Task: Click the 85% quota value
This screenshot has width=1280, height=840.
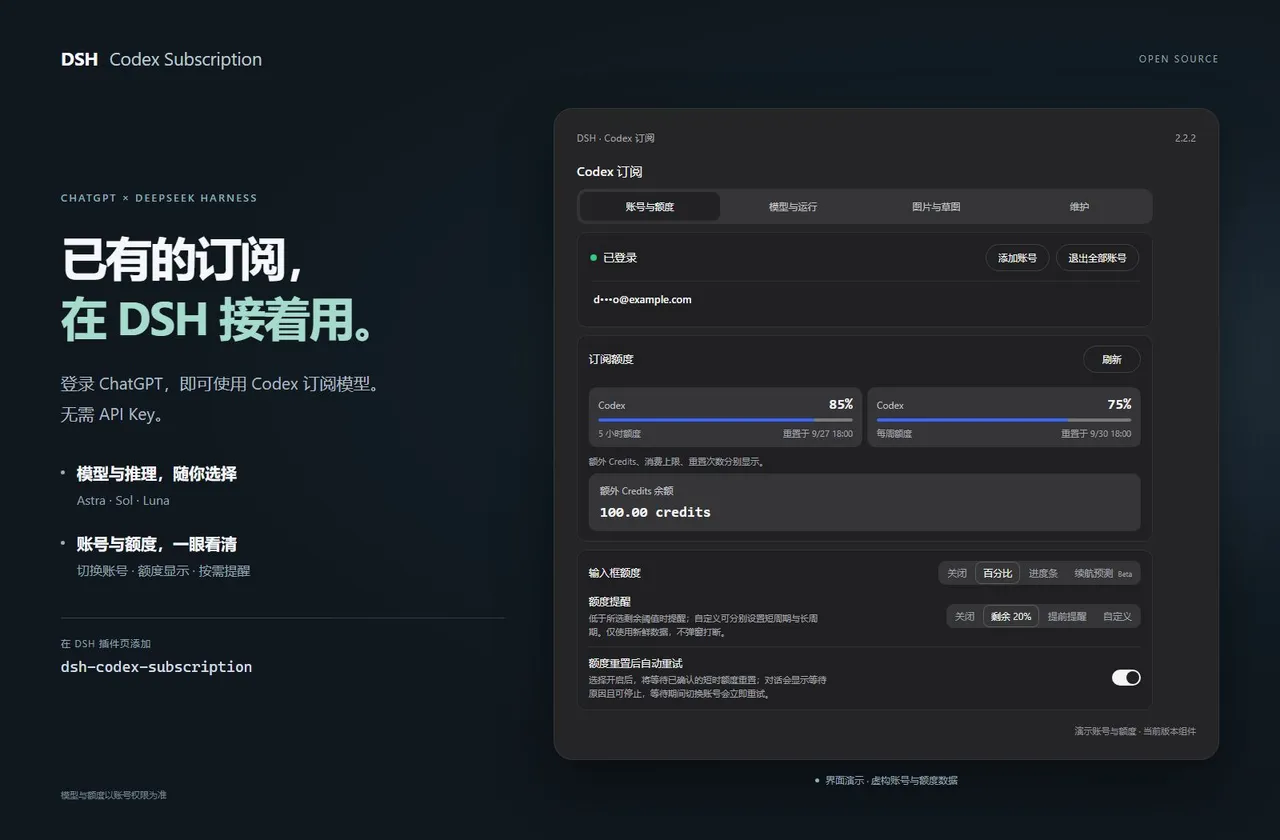Action: [x=841, y=405]
